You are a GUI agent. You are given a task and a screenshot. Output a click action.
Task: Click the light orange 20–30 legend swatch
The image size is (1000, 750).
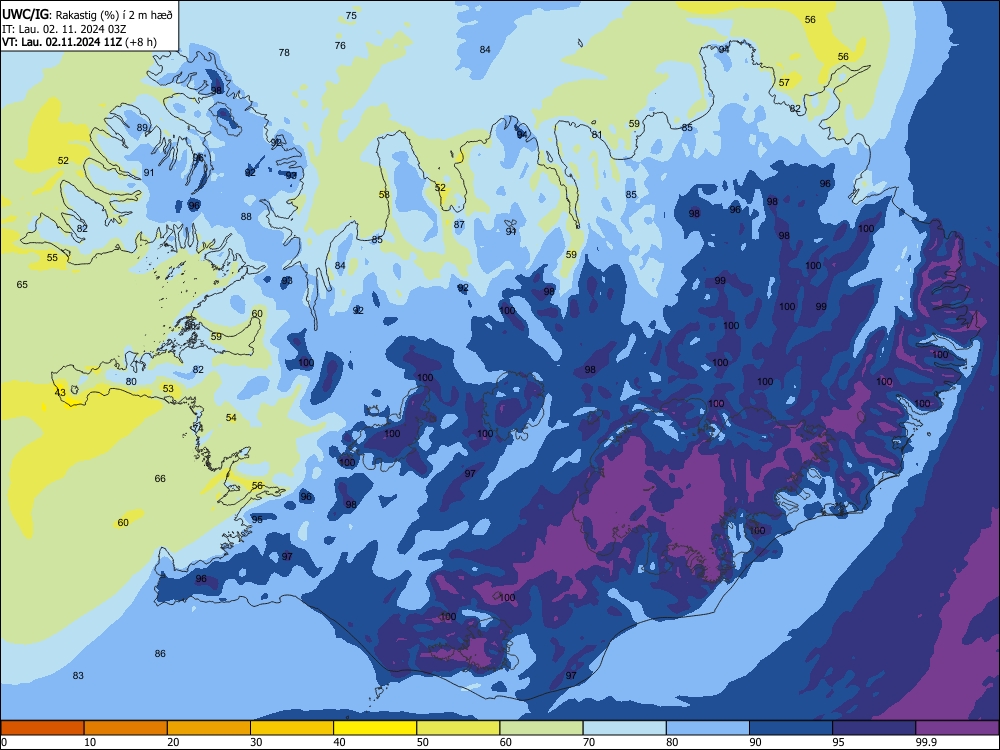(x=209, y=728)
